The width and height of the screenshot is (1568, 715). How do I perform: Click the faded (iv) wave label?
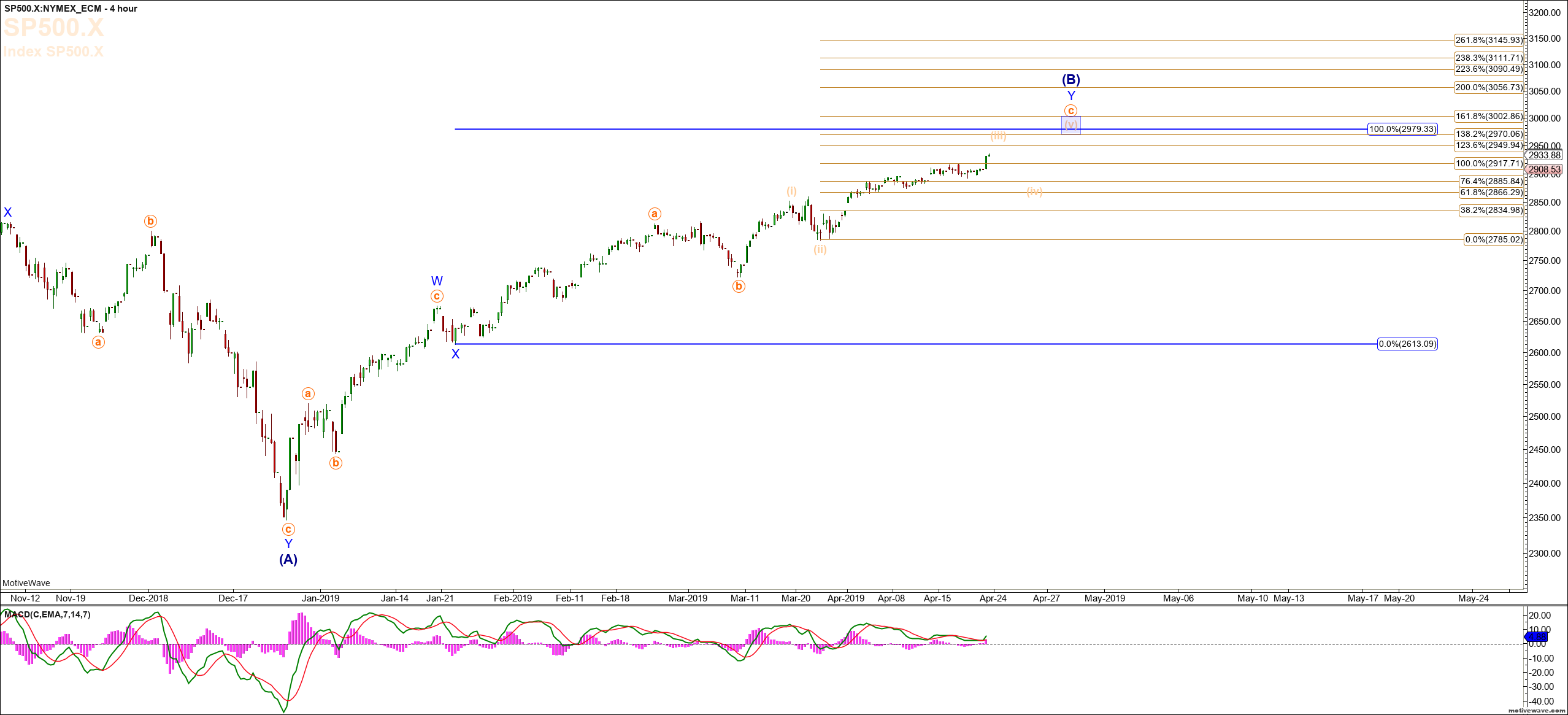click(x=1034, y=191)
